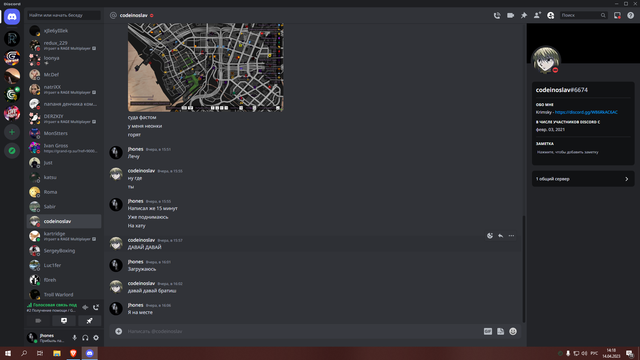
Task: Open the conversation with MonStters
Action: (64, 133)
